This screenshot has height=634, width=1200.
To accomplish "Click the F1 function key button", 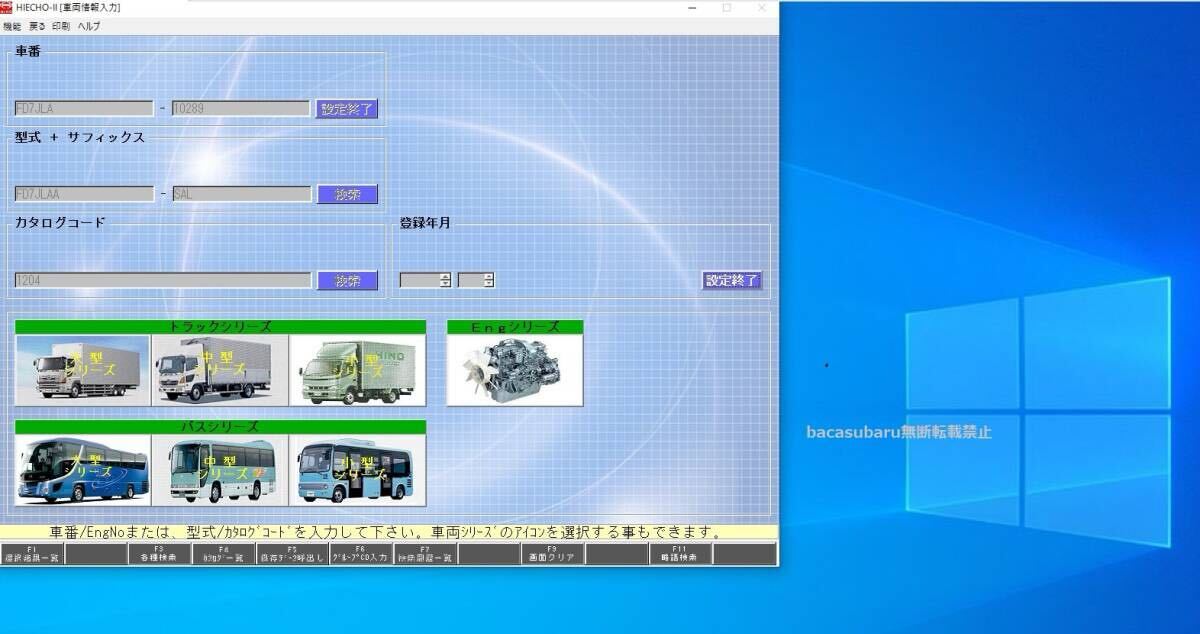I will [x=32, y=554].
